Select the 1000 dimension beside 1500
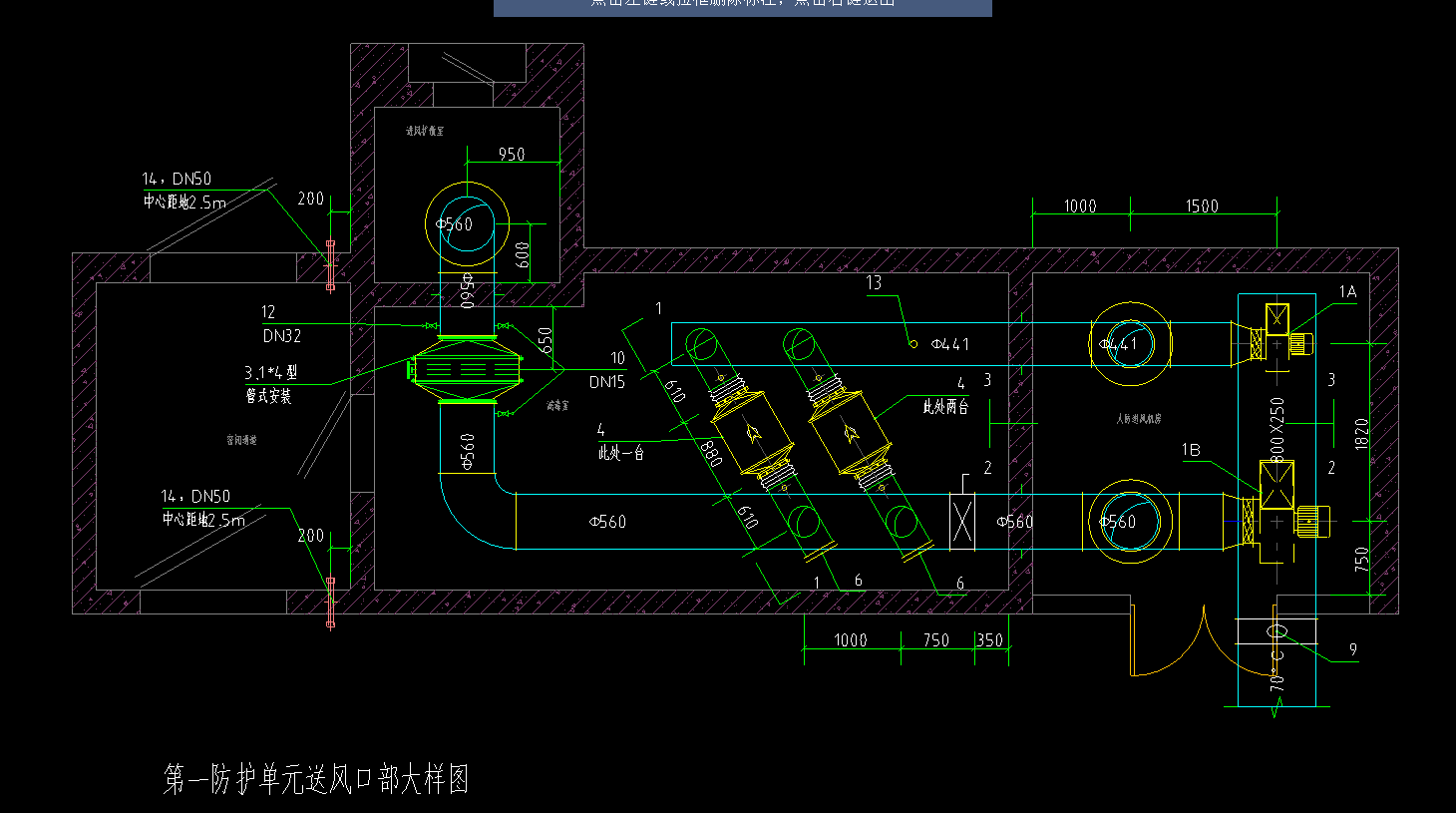The height and width of the screenshot is (813, 1456). [x=1080, y=206]
